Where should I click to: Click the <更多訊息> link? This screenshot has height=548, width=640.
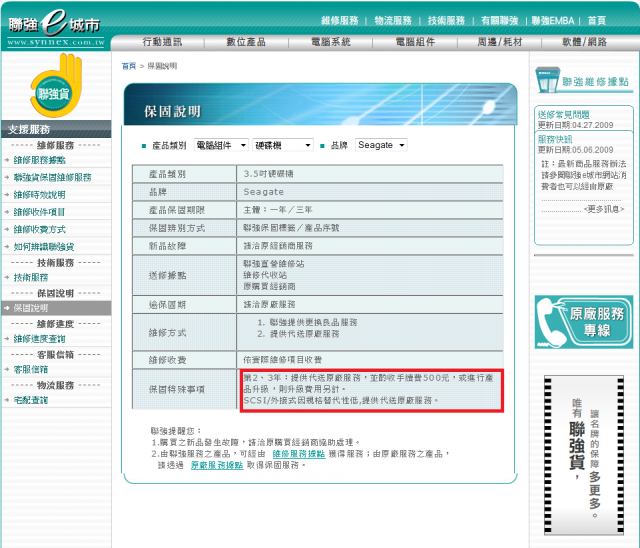coord(604,209)
